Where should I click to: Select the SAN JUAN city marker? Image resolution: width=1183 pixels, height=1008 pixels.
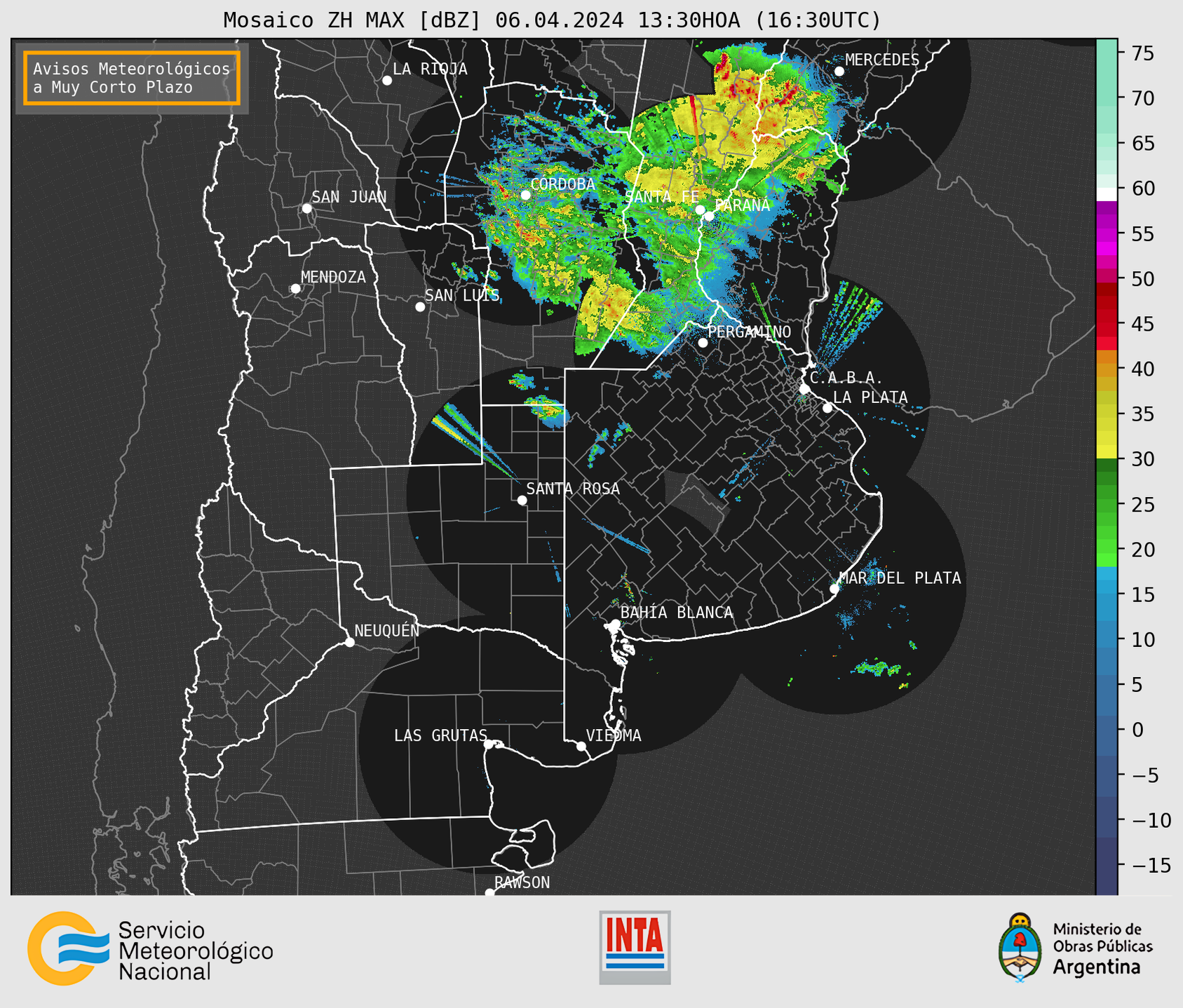[306, 208]
